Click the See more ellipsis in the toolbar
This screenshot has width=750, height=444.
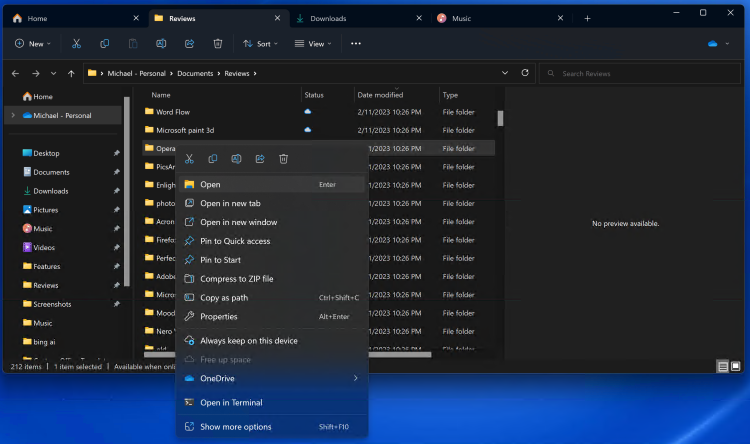pos(355,44)
